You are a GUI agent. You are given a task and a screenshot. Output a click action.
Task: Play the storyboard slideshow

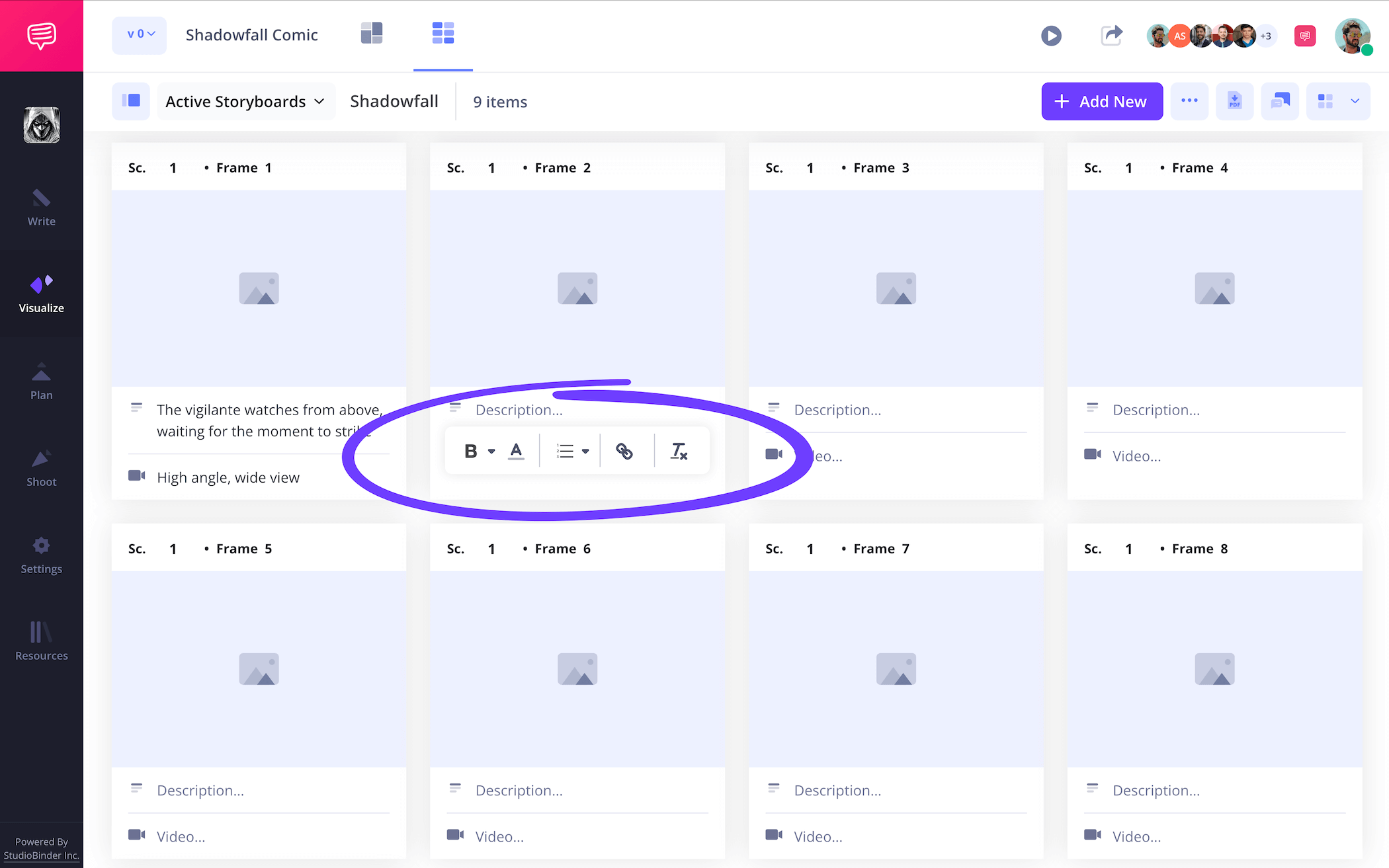[1051, 35]
